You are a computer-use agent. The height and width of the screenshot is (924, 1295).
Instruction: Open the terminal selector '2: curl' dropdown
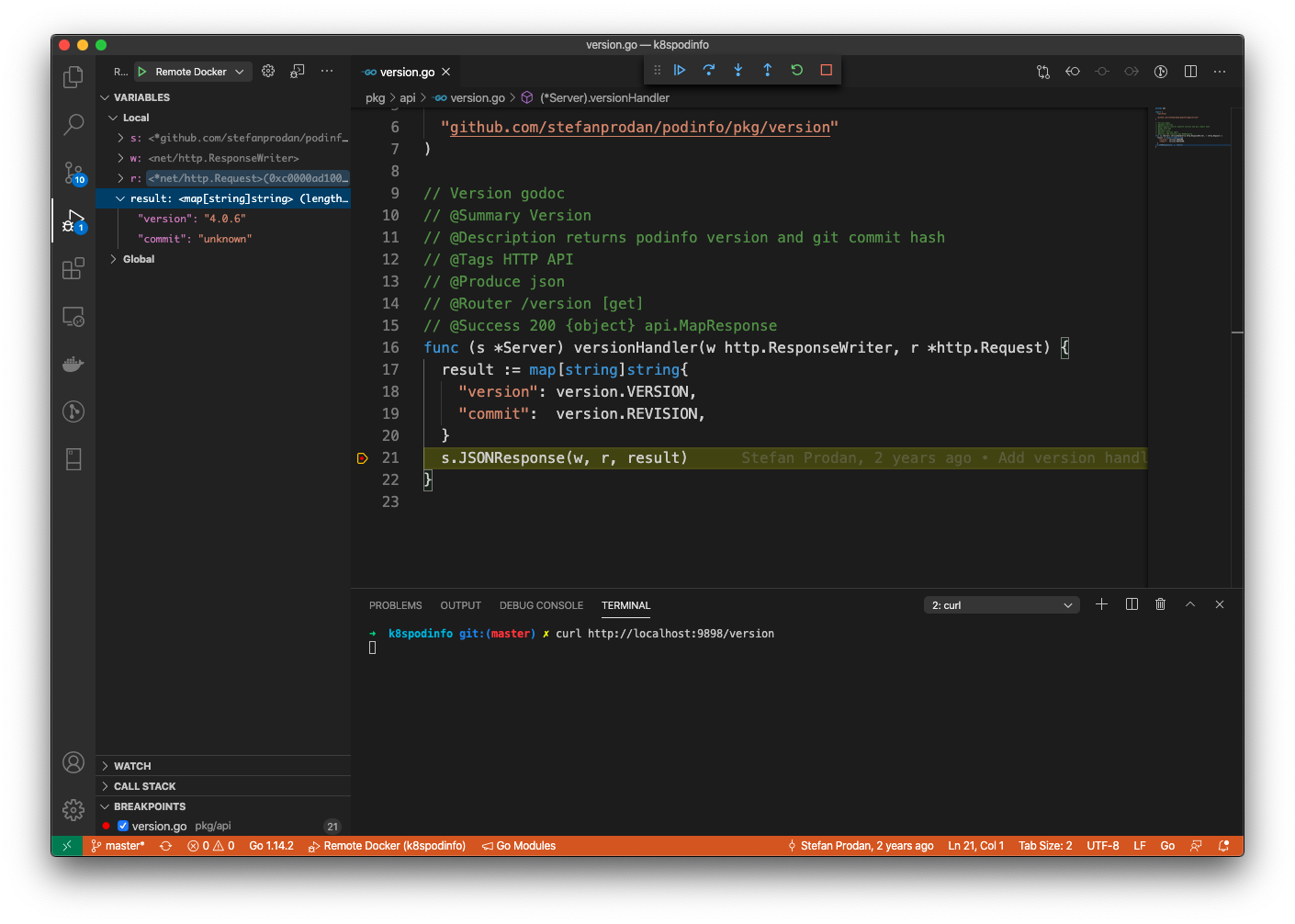click(x=1002, y=605)
